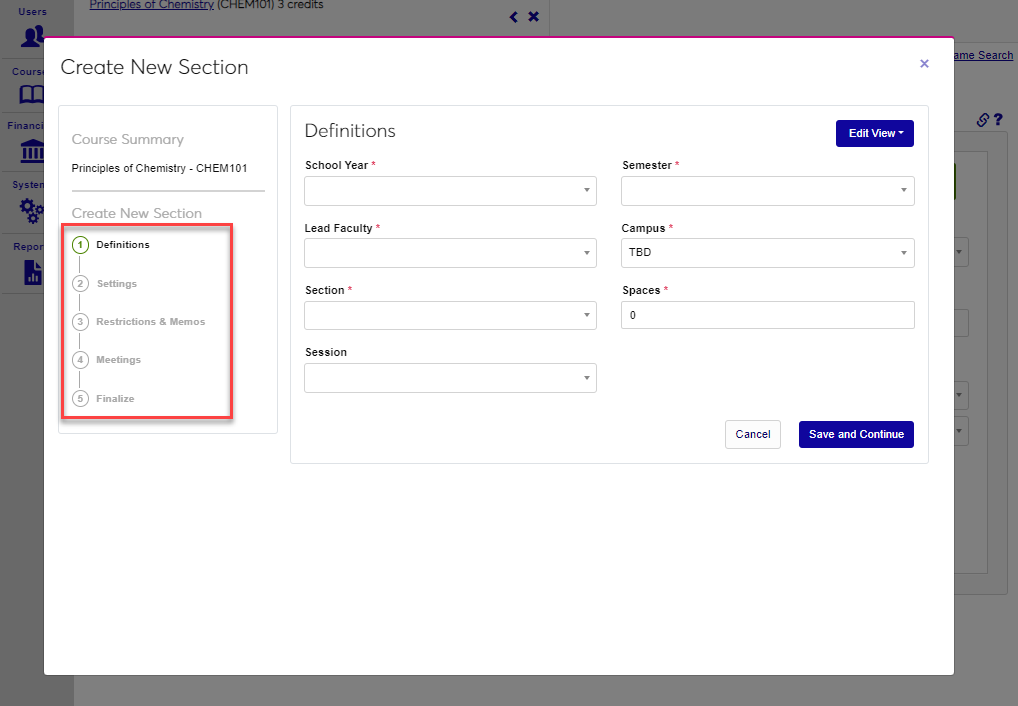Click the Spaces input field
This screenshot has height=706, width=1018.
pyautogui.click(x=767, y=315)
